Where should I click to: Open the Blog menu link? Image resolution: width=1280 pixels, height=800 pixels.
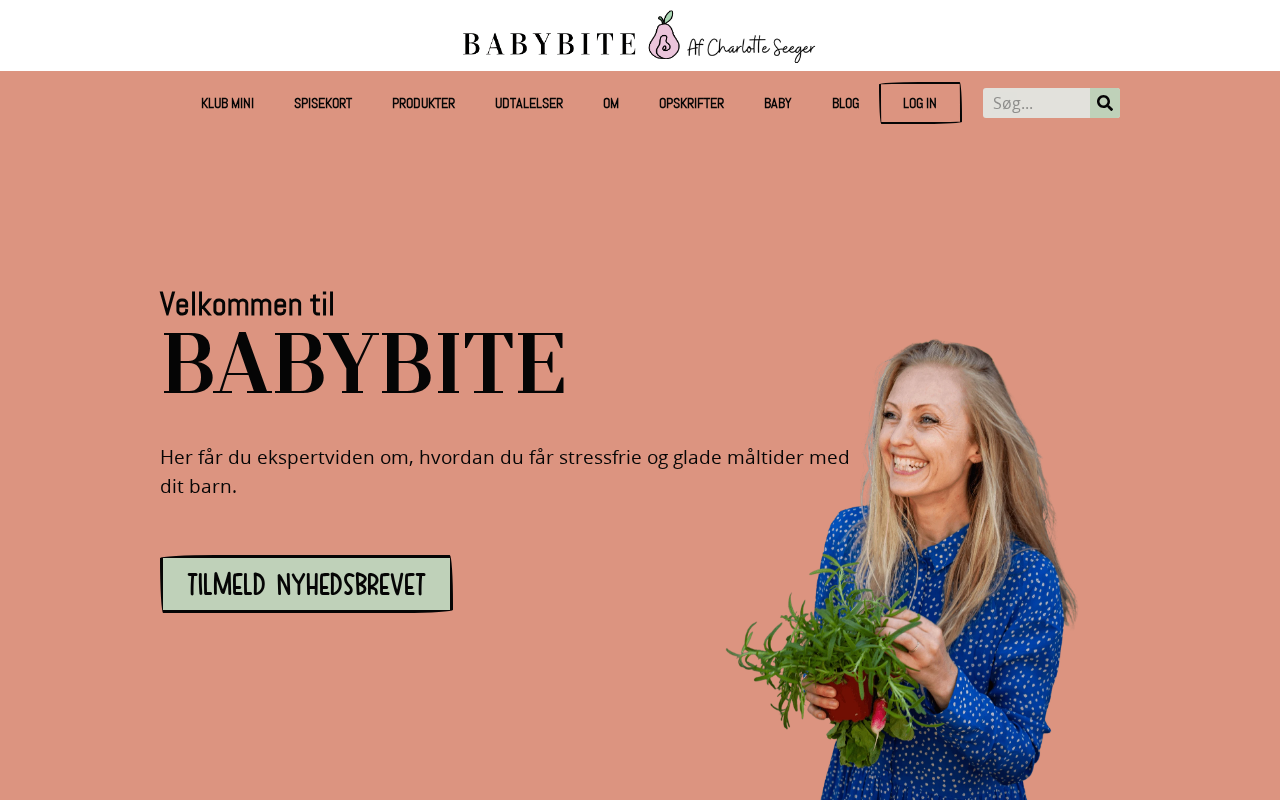[x=845, y=103]
